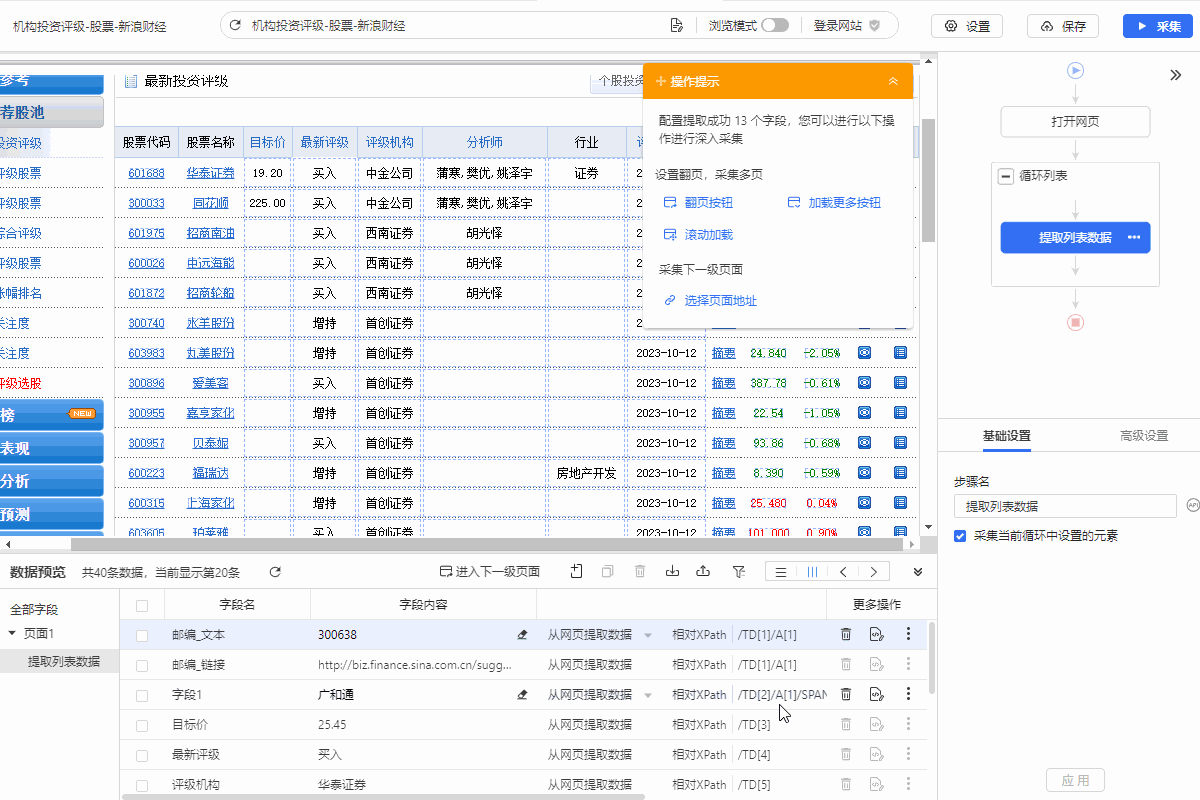Toggle 采集当前循环中设置的元素 checkbox
Screen dimensions: 1200x800
(960, 536)
